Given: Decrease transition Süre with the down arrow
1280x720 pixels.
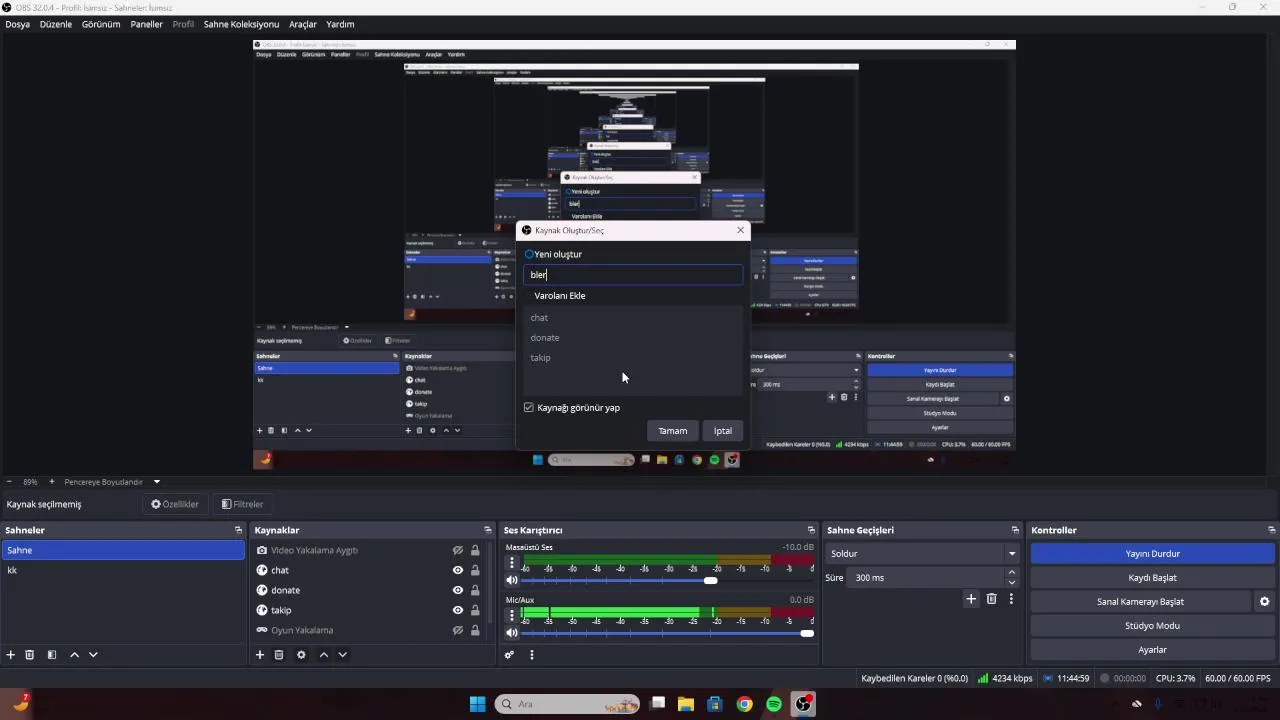Looking at the screenshot, I should pos(1012,583).
